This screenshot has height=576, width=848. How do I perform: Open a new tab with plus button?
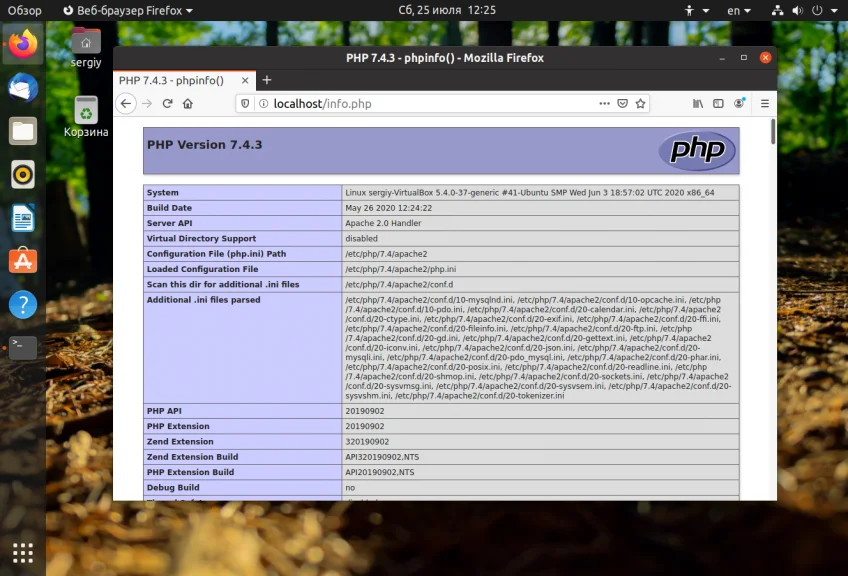coord(267,80)
